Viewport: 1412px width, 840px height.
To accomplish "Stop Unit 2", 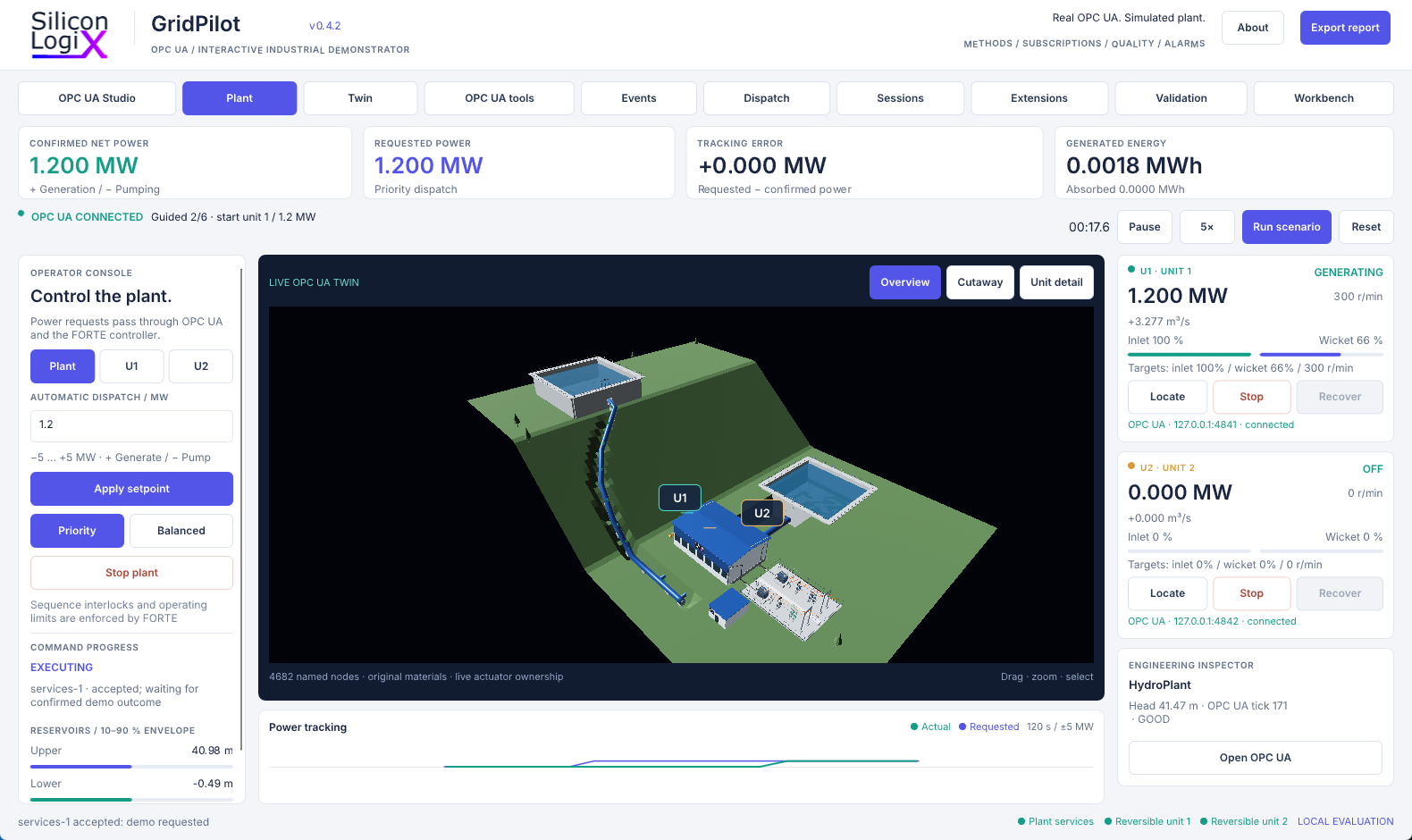I will pos(1251,593).
